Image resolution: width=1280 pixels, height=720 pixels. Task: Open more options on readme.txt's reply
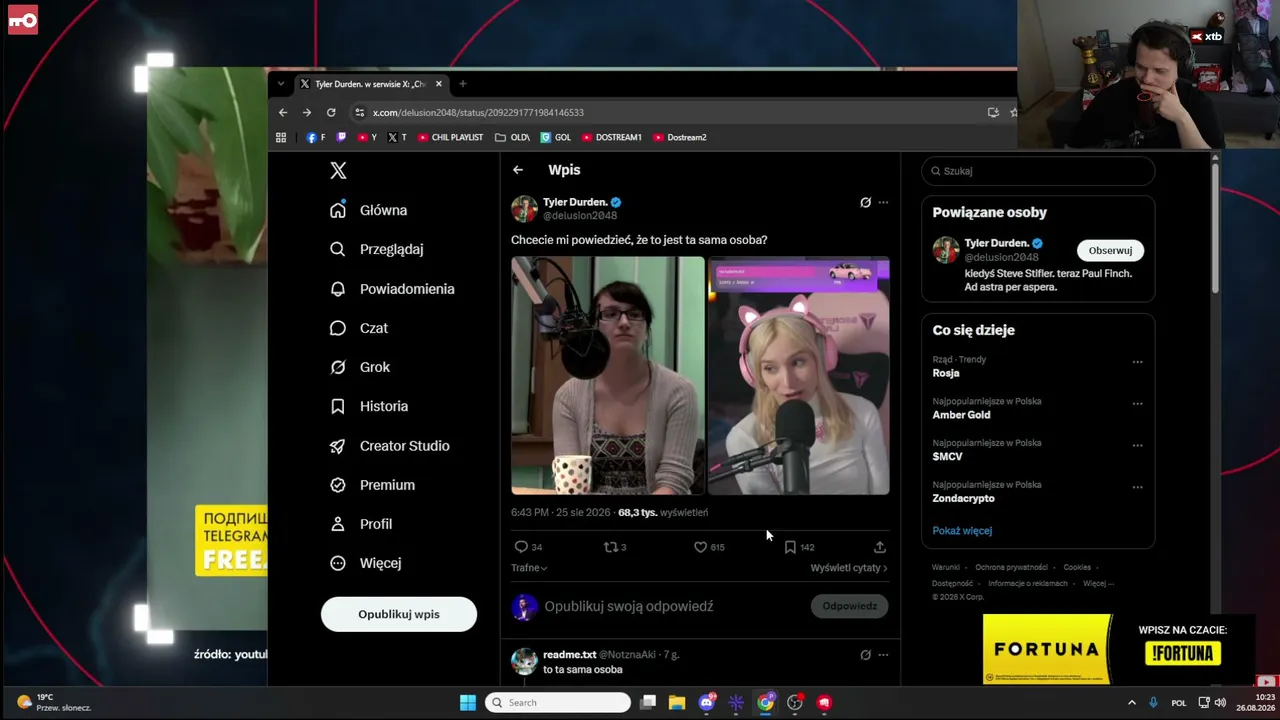(x=883, y=655)
